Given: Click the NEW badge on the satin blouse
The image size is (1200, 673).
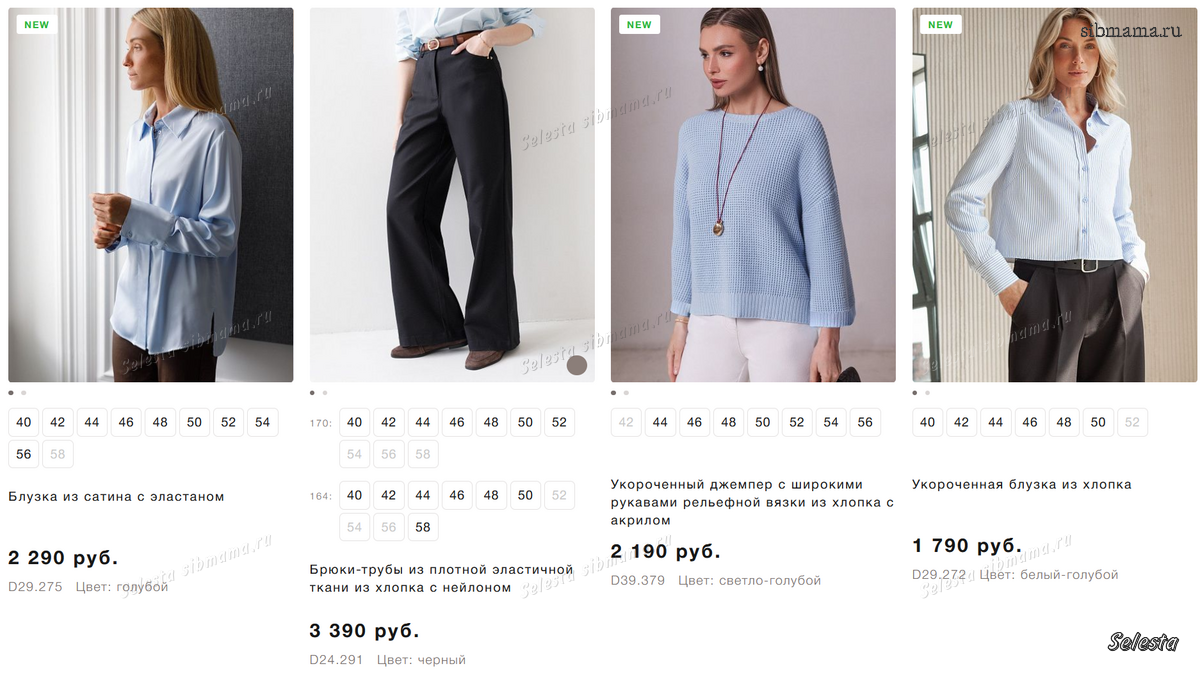Looking at the screenshot, I should (x=37, y=25).
